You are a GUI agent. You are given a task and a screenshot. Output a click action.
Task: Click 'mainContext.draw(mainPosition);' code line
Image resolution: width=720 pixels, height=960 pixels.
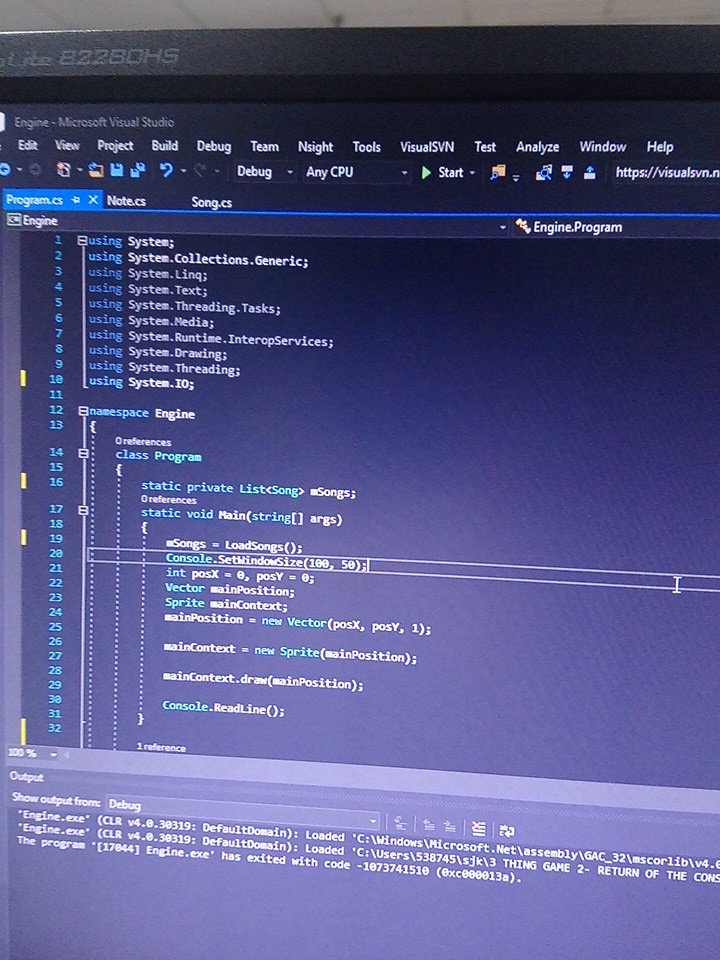coord(263,680)
